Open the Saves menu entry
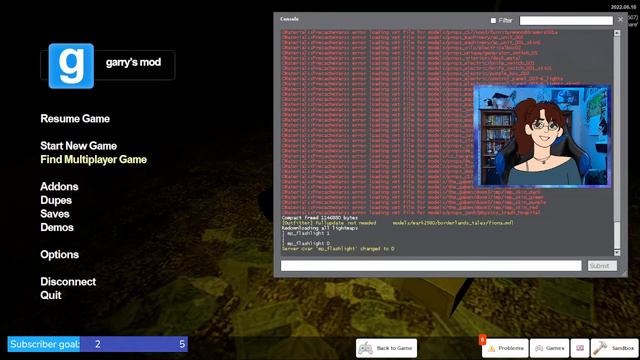Image resolution: width=640 pixels, height=360 pixels. [x=55, y=214]
